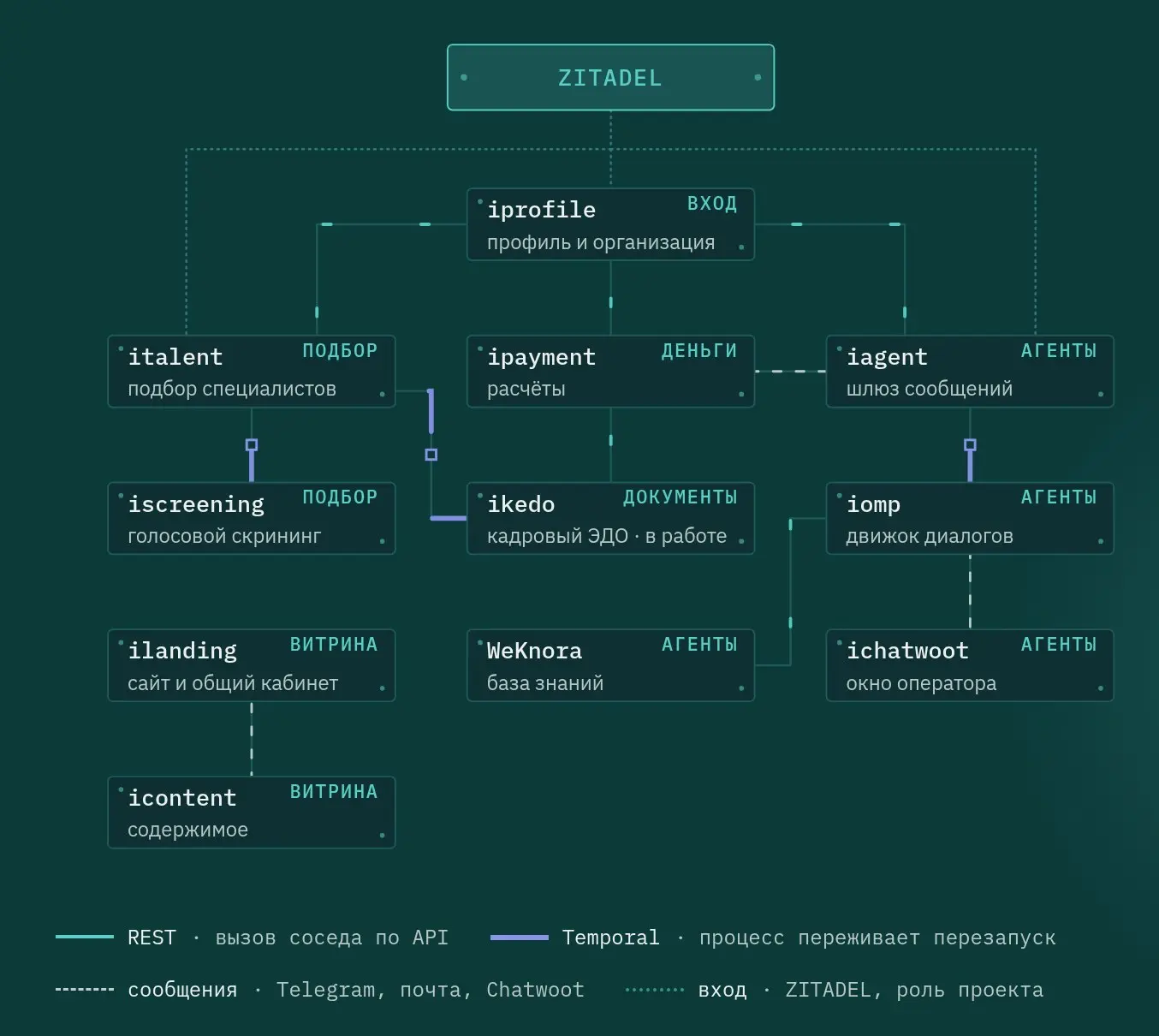Viewport: 1159px width, 1036px height.
Task: Click the text 'база знаний'
Action: [545, 683]
